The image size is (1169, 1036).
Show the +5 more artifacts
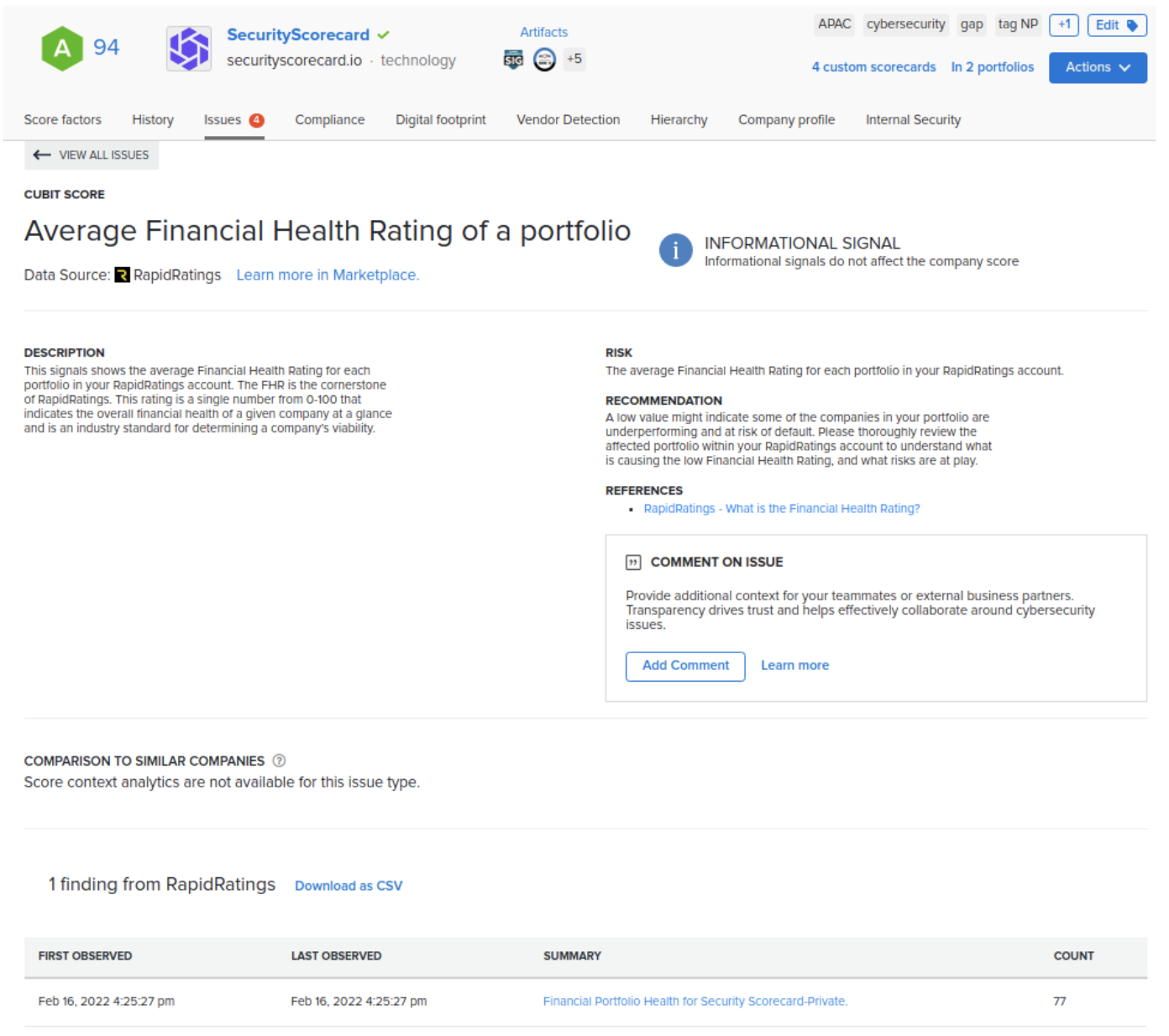pos(574,59)
